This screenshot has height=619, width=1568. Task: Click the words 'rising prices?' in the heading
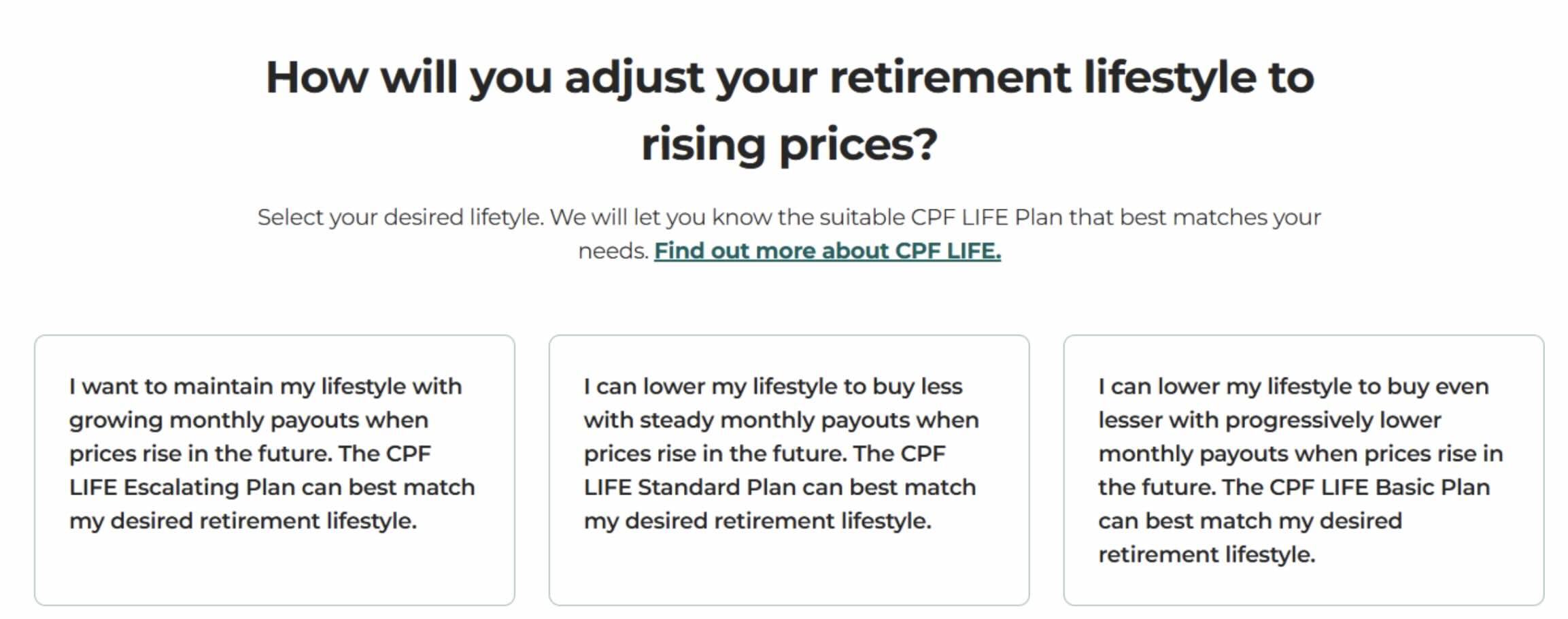pos(789,144)
